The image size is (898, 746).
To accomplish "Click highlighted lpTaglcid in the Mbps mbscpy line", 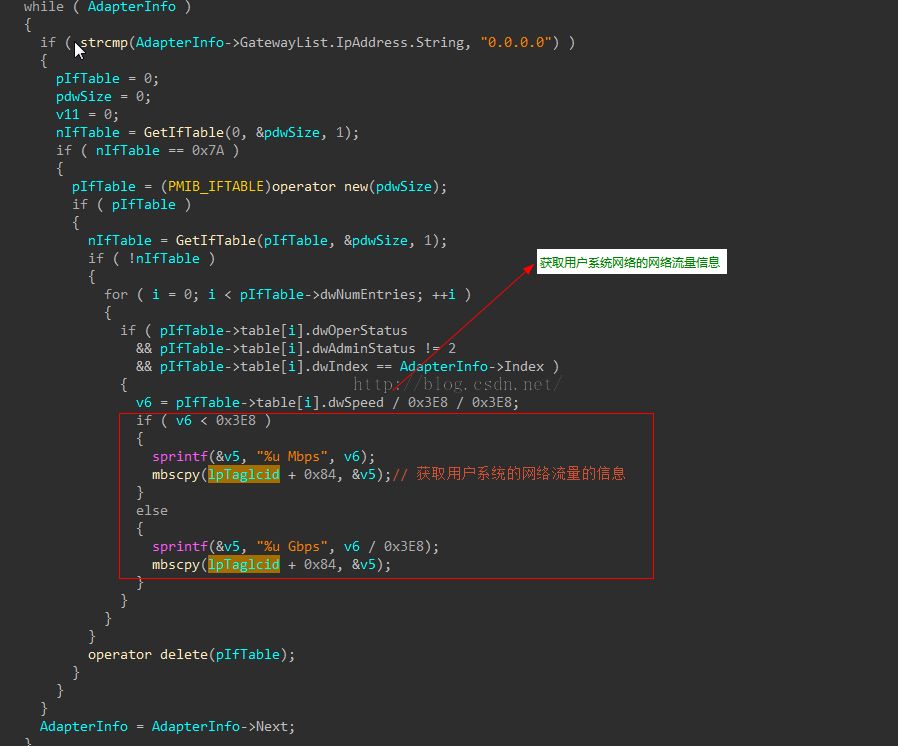I will coord(243,475).
